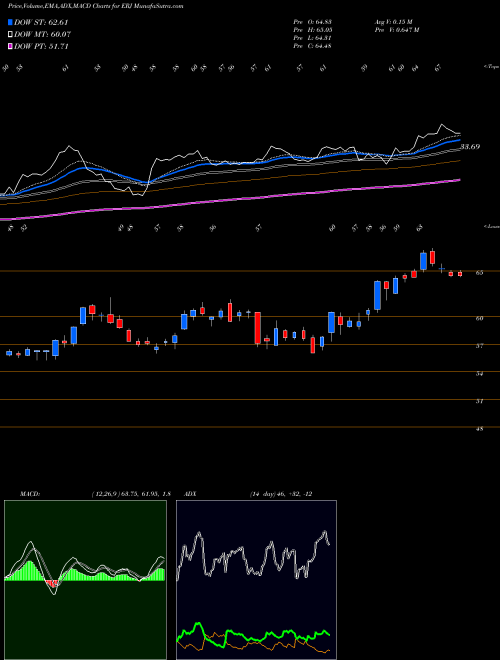Image resolution: width=500 pixels, height=660 pixels.
Task: Click the 'Pre L: 64.31' value
Action: [313, 38]
